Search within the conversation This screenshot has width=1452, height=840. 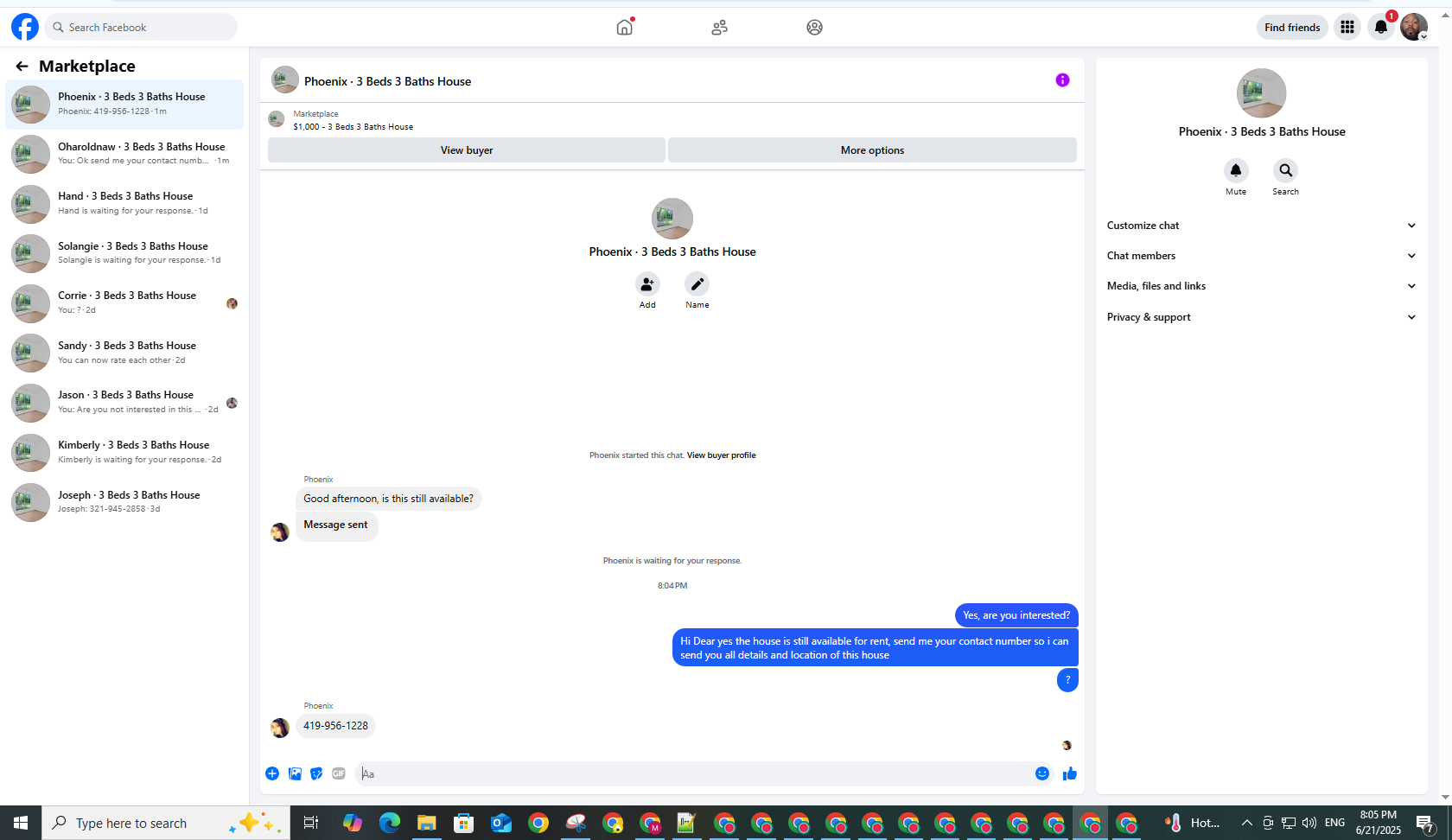pos(1285,170)
